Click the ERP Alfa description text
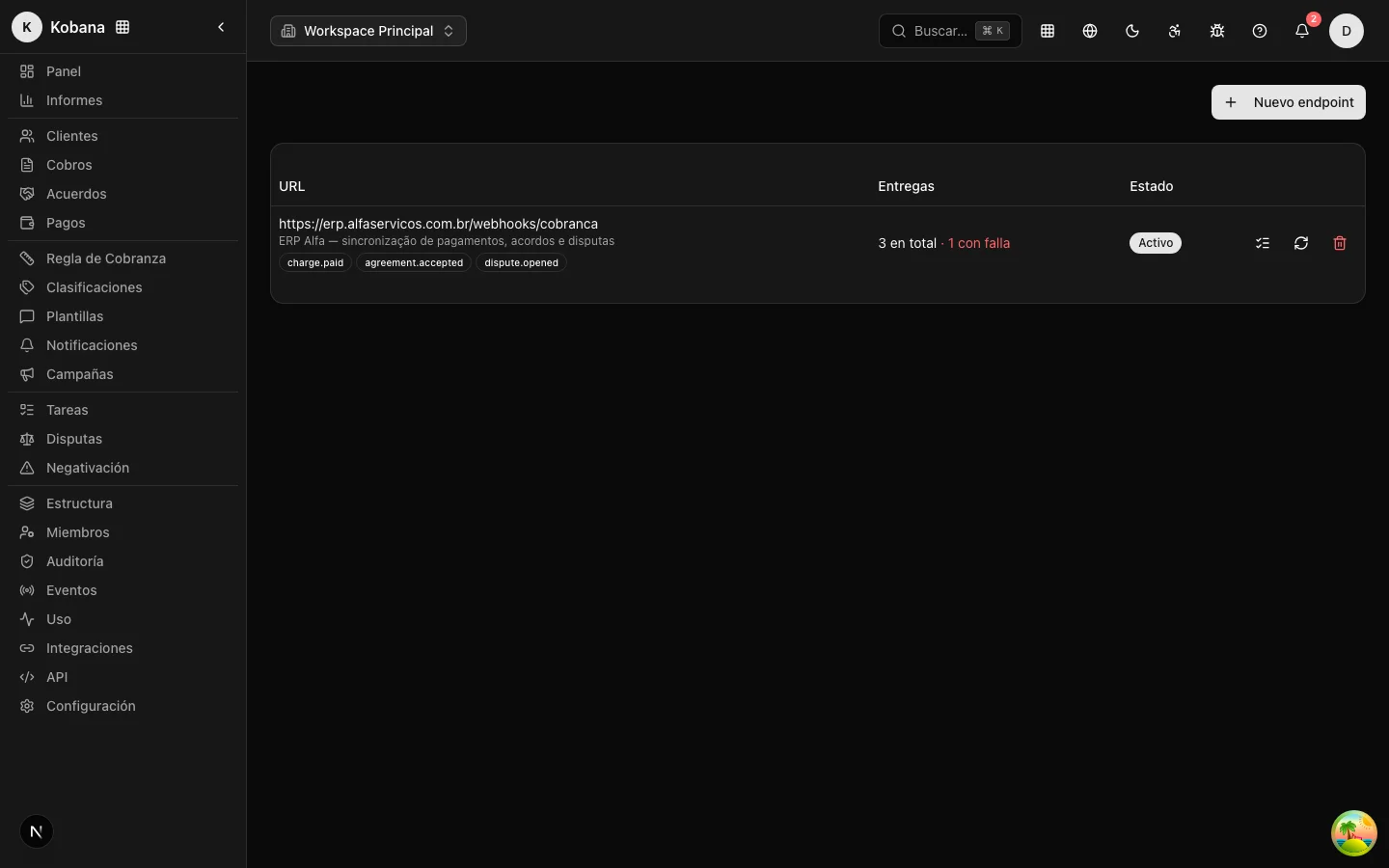Viewport: 1389px width, 868px height. click(447, 241)
